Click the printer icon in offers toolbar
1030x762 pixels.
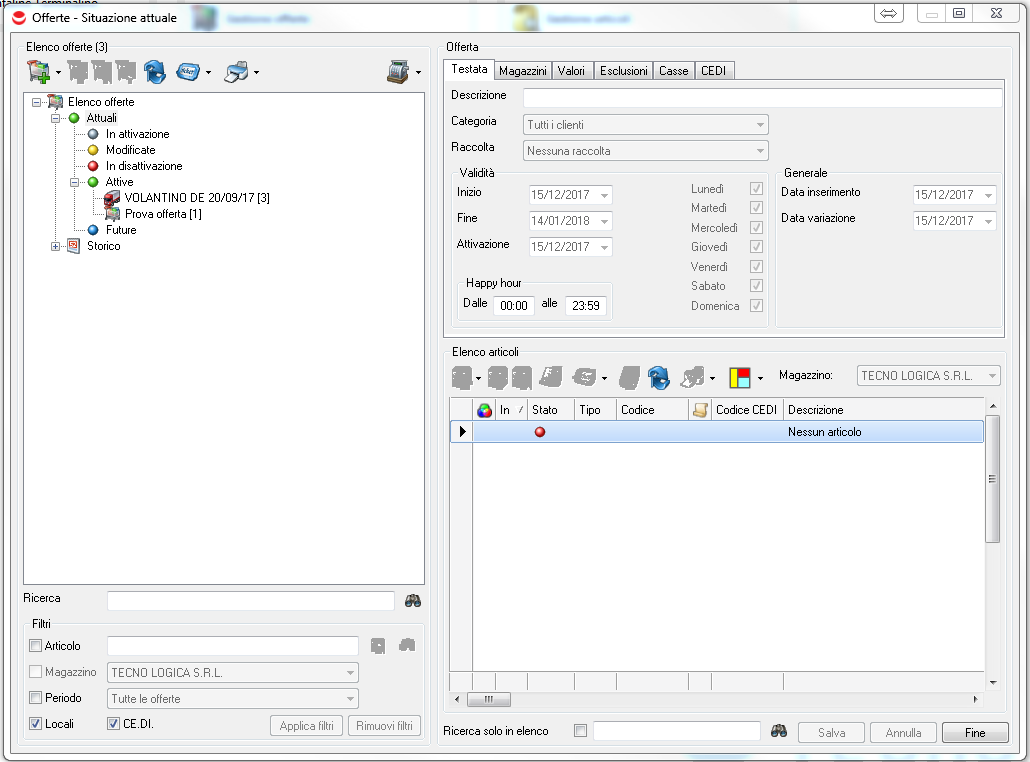click(236, 71)
